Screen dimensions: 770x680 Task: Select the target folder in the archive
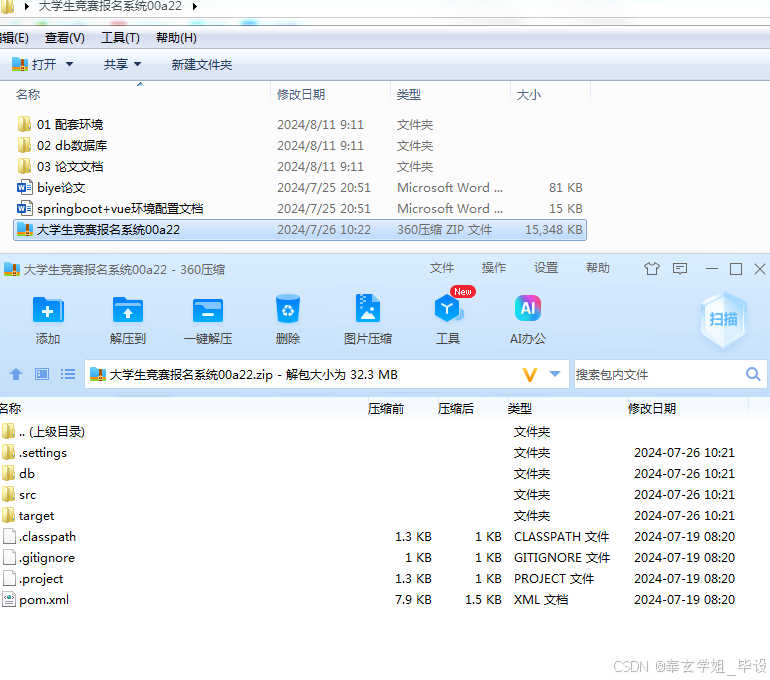(x=28, y=516)
